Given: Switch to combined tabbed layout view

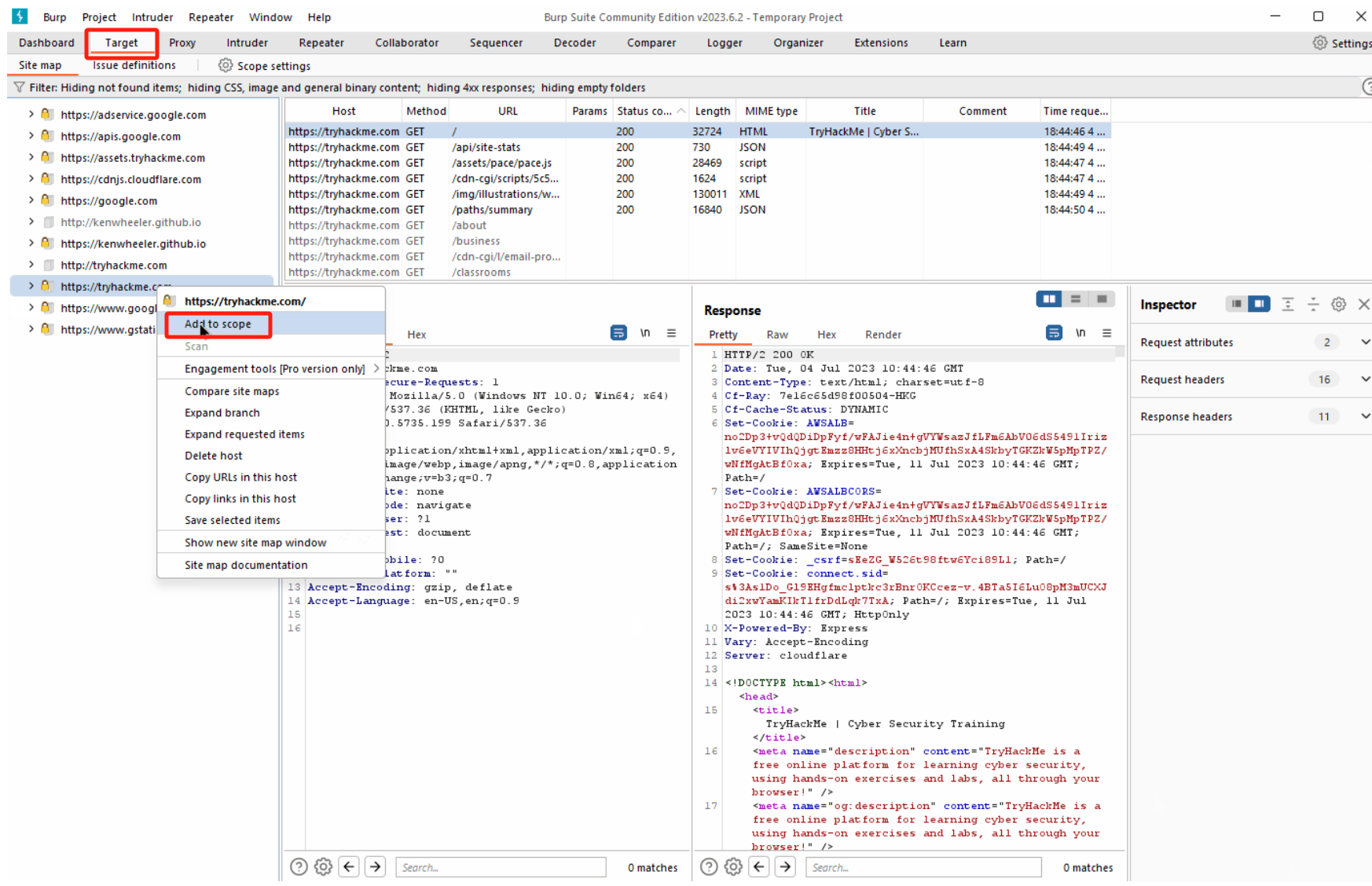Looking at the screenshot, I should click(x=1102, y=299).
